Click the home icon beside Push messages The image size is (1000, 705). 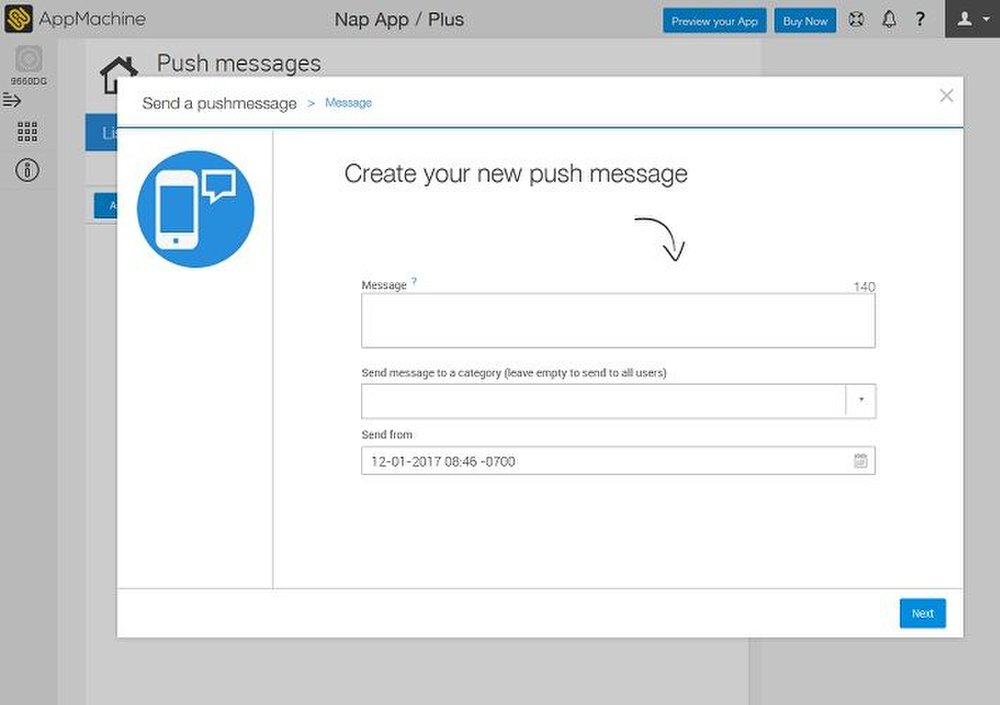tap(120, 73)
